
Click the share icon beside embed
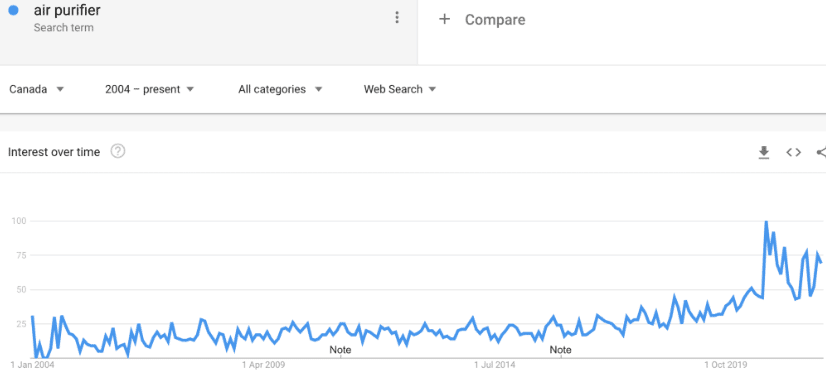pos(821,152)
